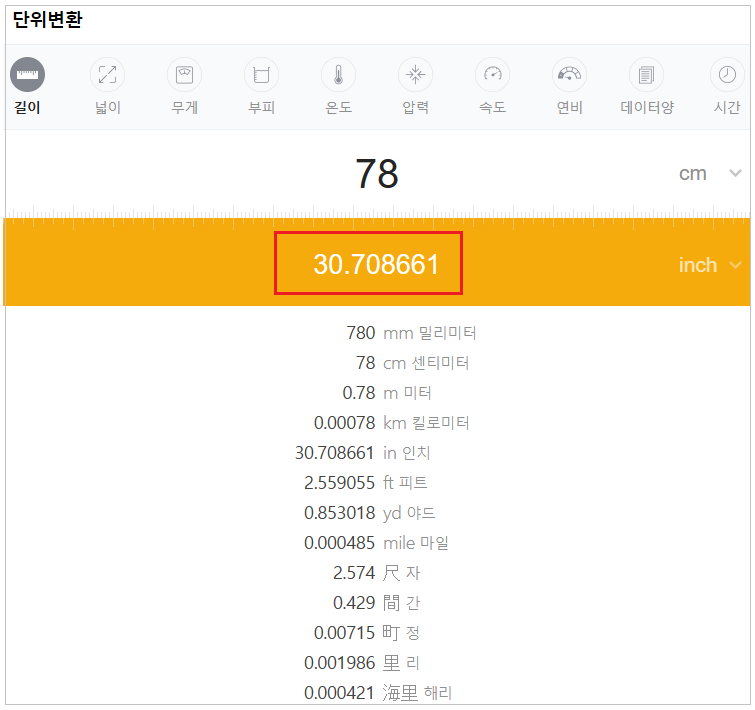Open the 부피 tab label
Viewport: 755px width, 710px height.
pyautogui.click(x=261, y=107)
